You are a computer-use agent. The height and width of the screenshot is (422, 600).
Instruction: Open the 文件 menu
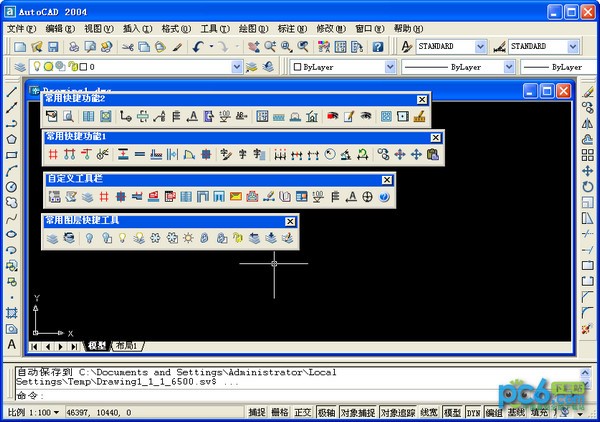(x=21, y=29)
